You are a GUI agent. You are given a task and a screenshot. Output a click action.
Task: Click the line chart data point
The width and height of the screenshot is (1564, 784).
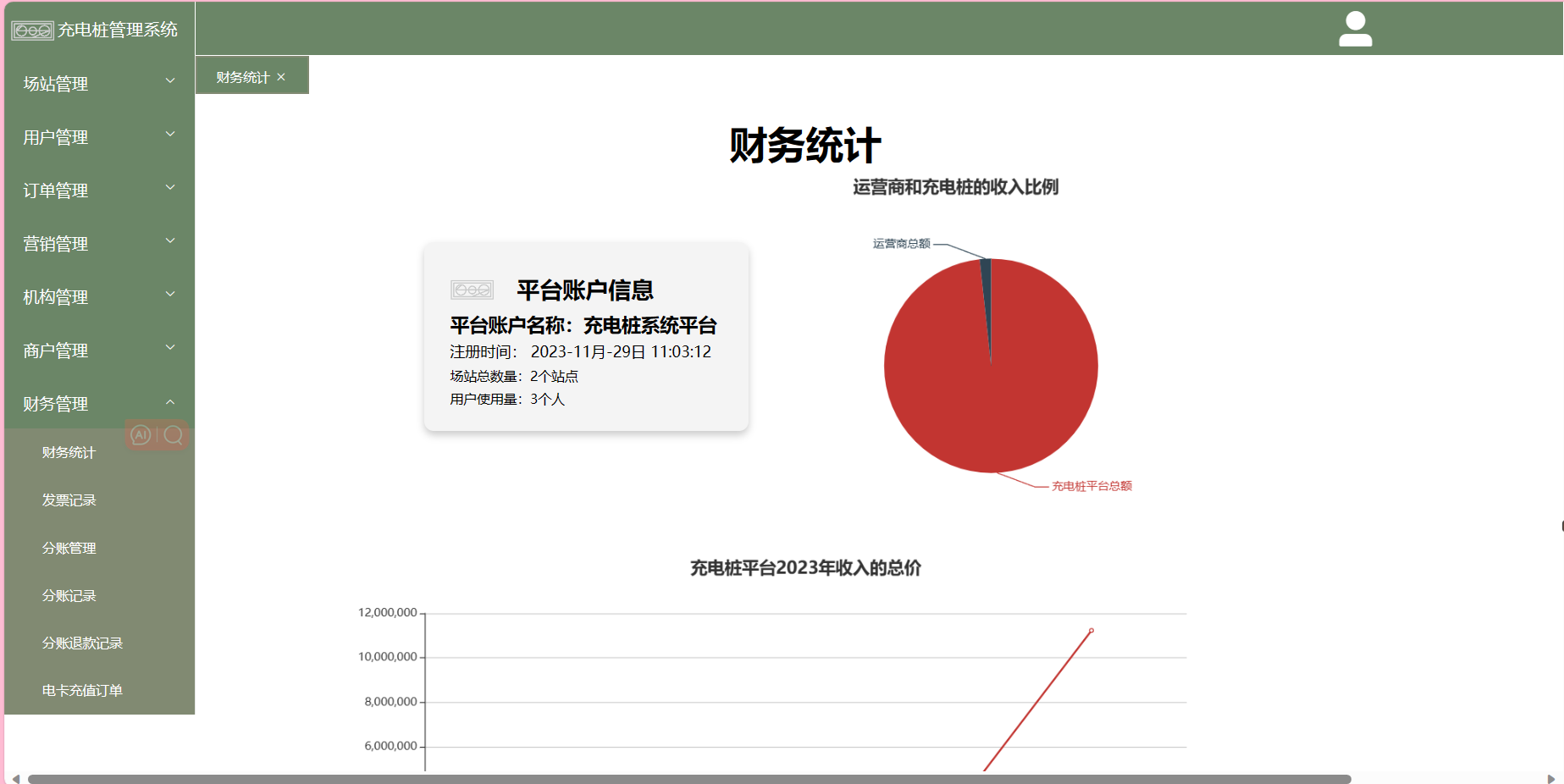click(x=1091, y=631)
